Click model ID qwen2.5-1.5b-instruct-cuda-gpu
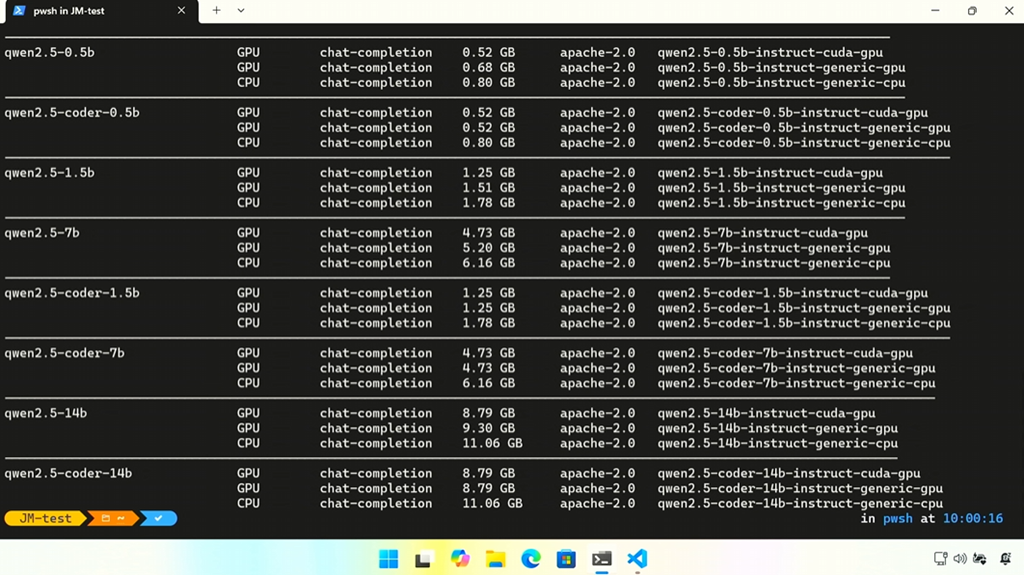Screen dimensions: 1024x575 770,172
